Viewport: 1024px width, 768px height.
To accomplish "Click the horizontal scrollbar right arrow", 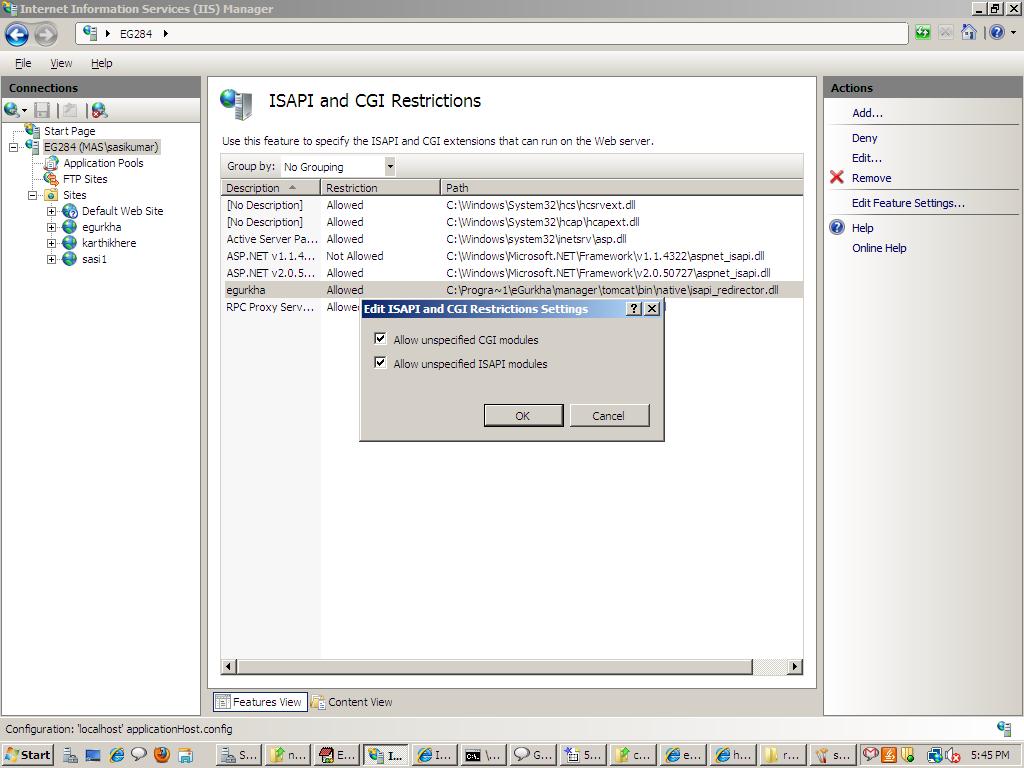I will pos(795,667).
